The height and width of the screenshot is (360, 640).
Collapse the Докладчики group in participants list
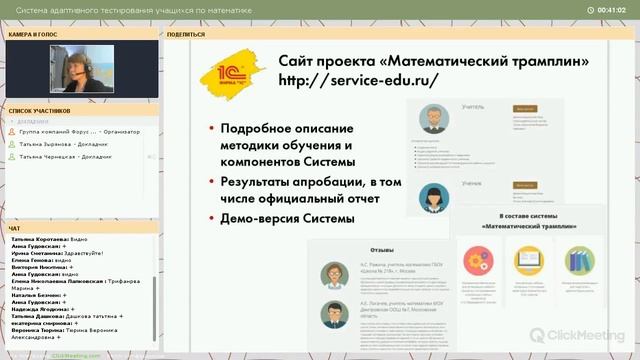click(12, 122)
